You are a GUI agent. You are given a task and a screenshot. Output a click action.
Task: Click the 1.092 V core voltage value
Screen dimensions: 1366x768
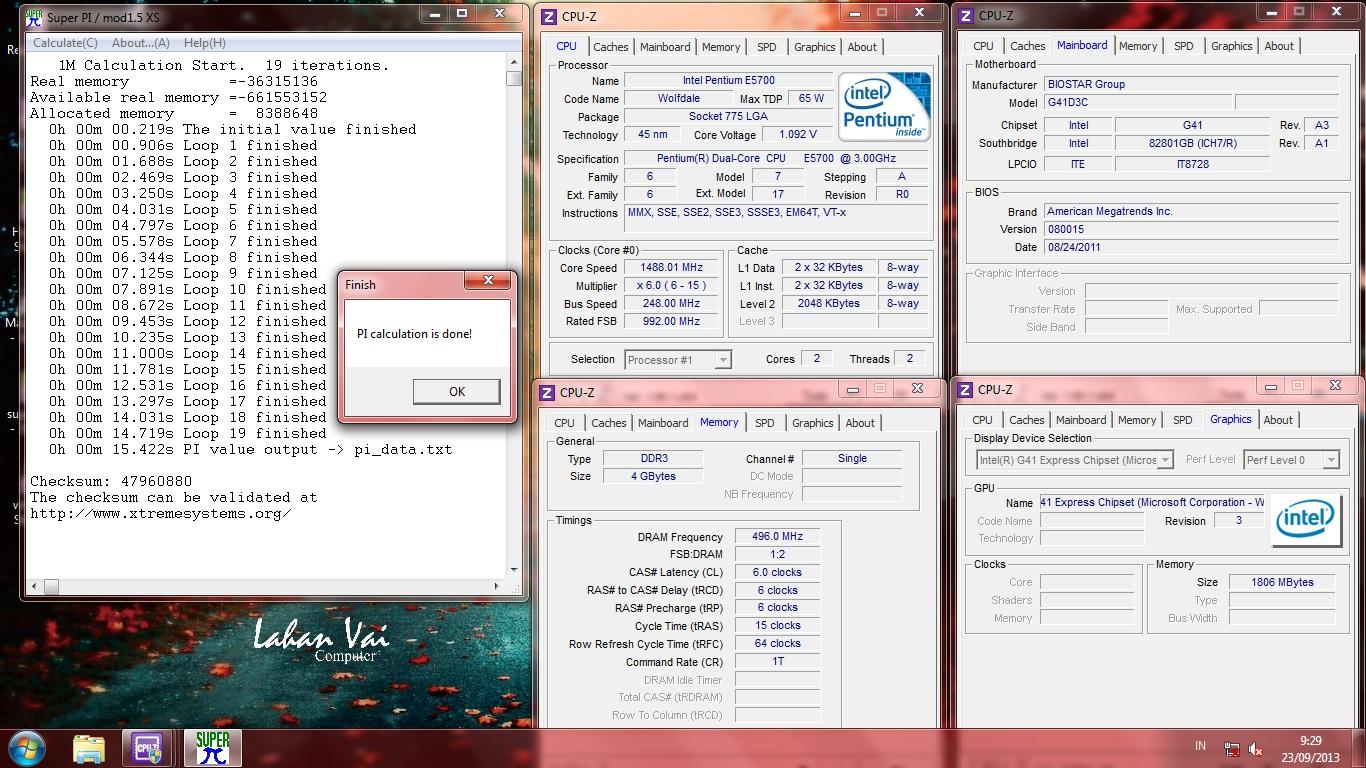[x=797, y=135]
